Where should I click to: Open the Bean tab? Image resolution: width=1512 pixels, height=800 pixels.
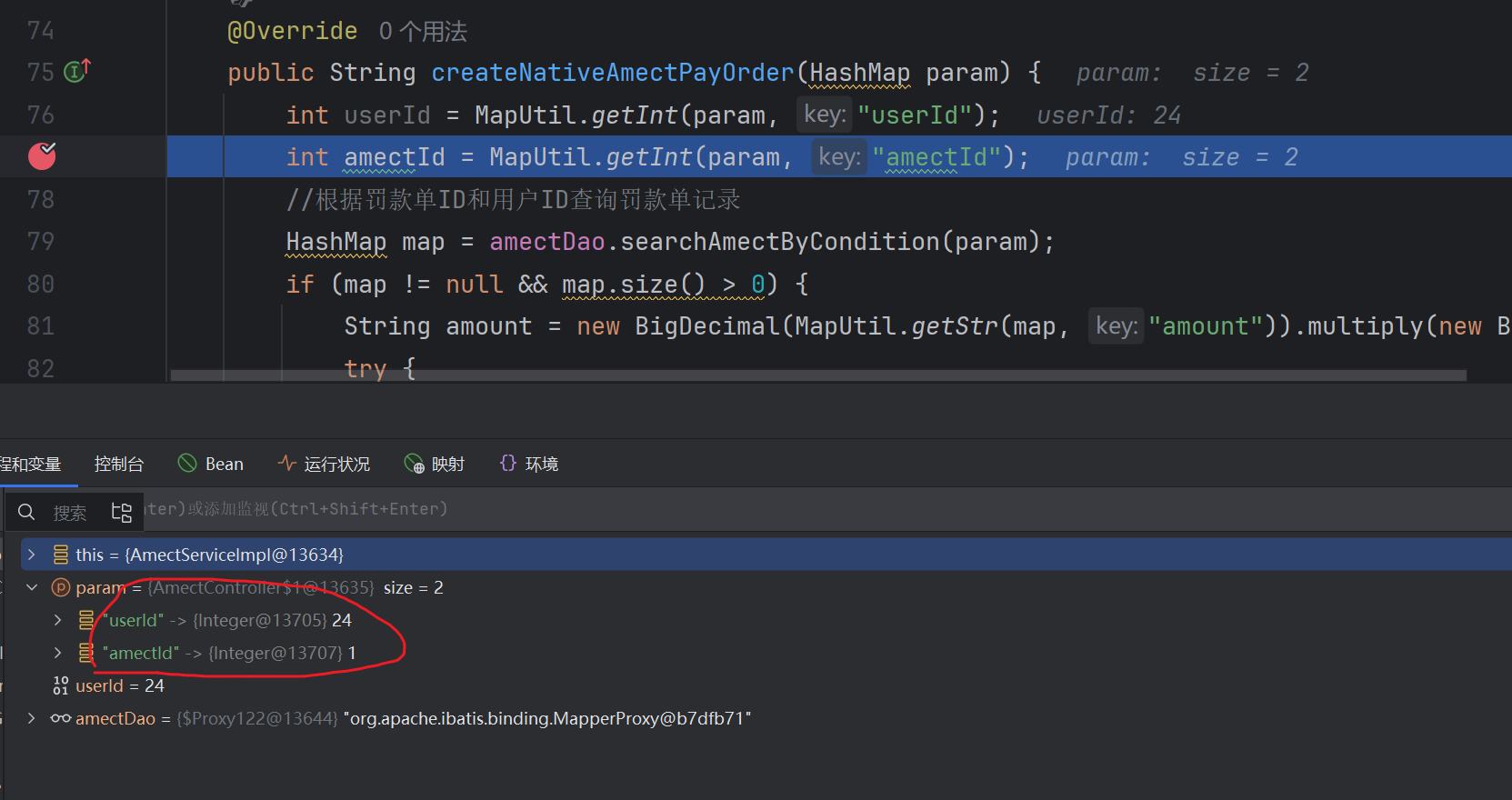211,464
